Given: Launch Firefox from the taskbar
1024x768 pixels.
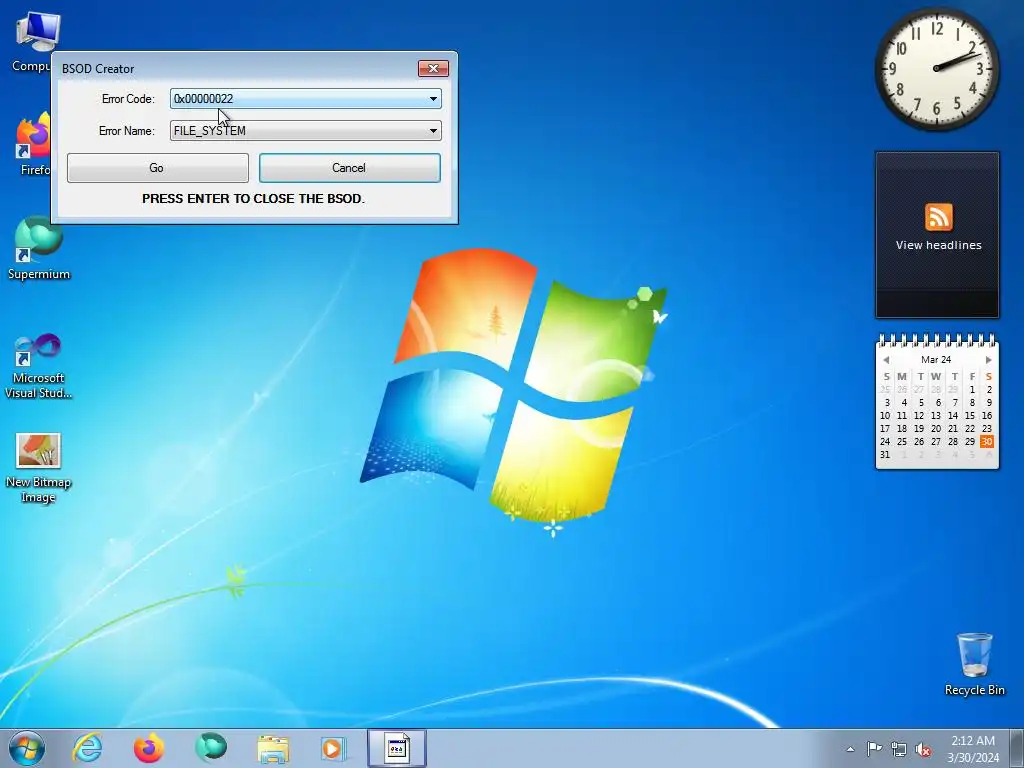Looking at the screenshot, I should [149, 748].
